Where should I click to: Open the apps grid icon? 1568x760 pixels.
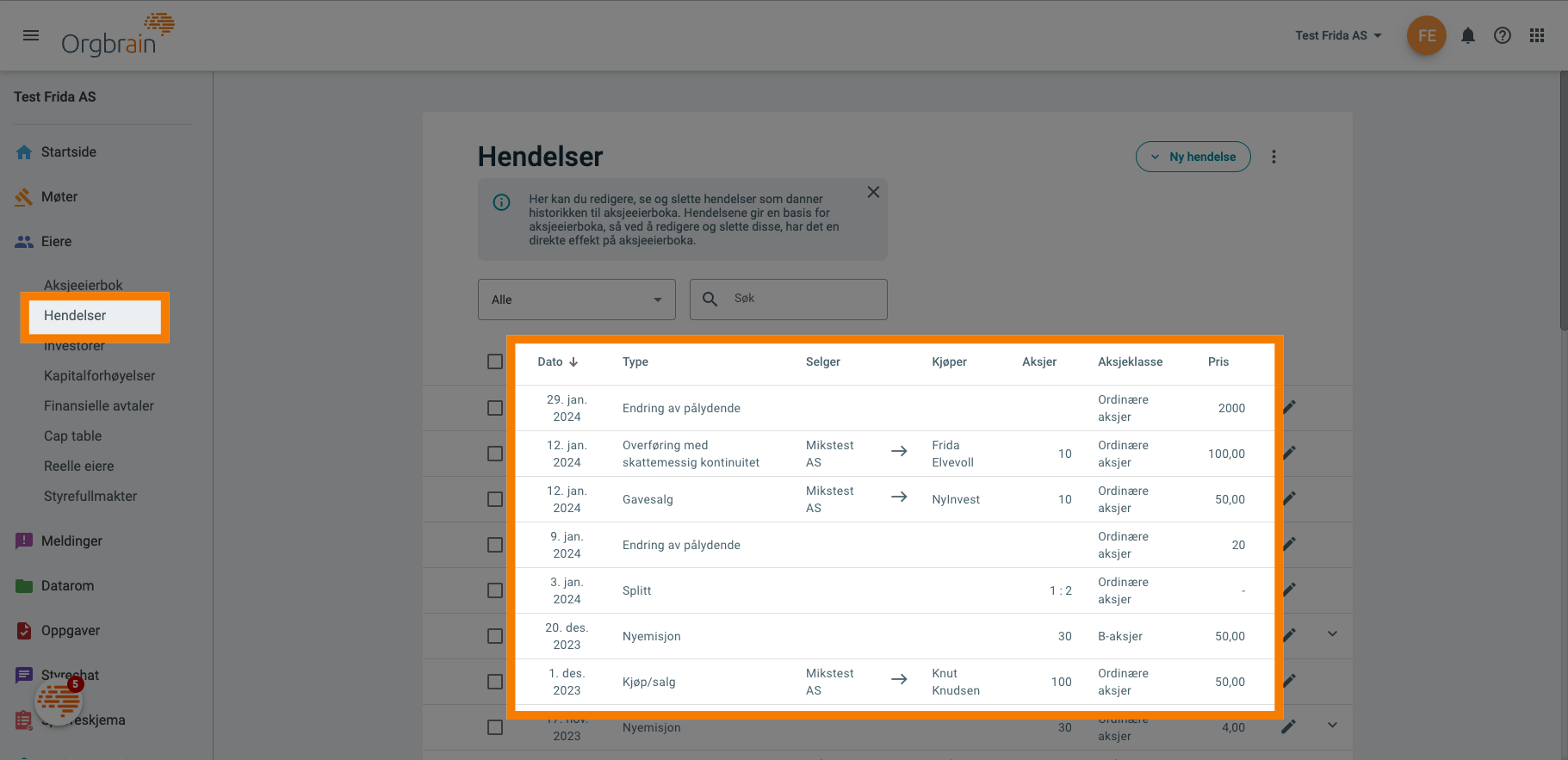click(x=1537, y=35)
